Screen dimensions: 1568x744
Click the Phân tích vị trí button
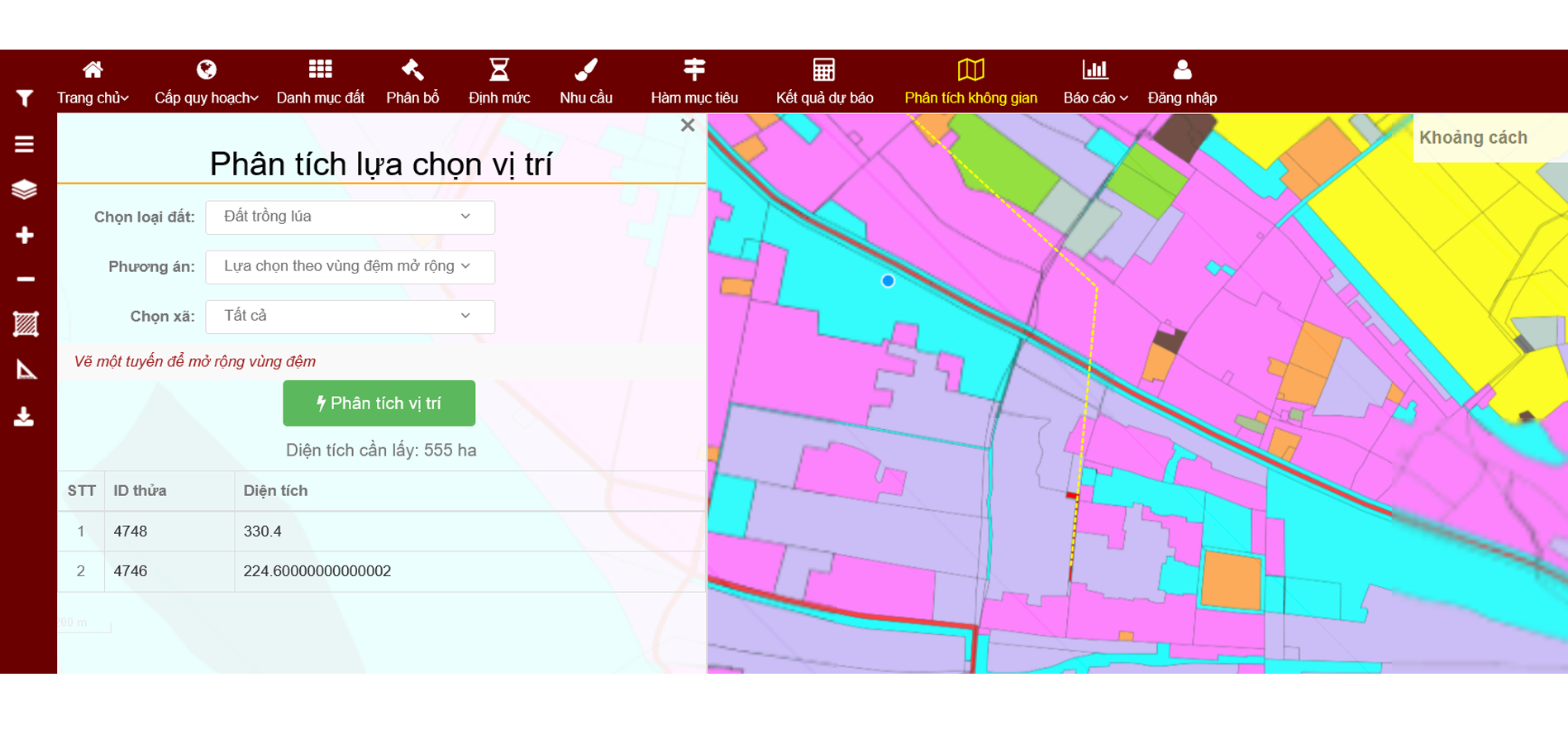[x=379, y=403]
